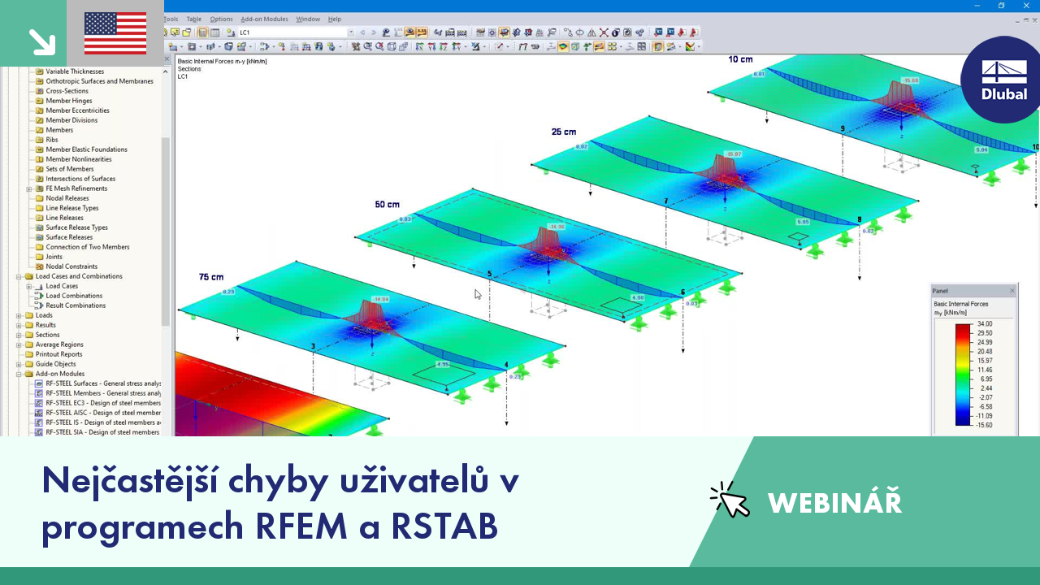Open the Add-on Modules menu

click(x=264, y=19)
